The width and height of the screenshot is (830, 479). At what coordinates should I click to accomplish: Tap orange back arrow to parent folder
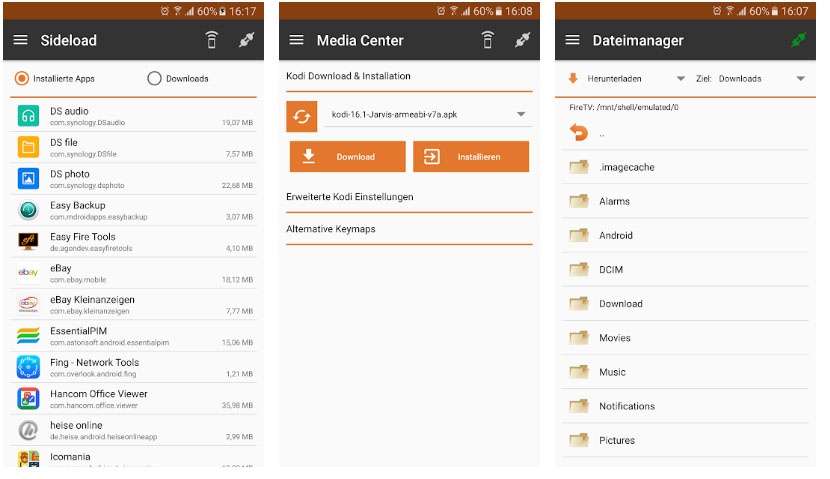(x=579, y=132)
